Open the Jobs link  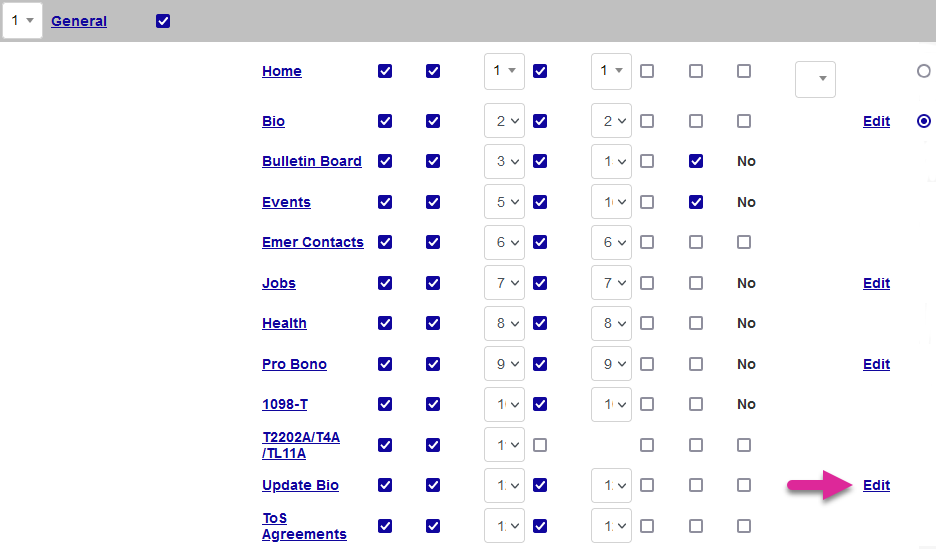[279, 283]
